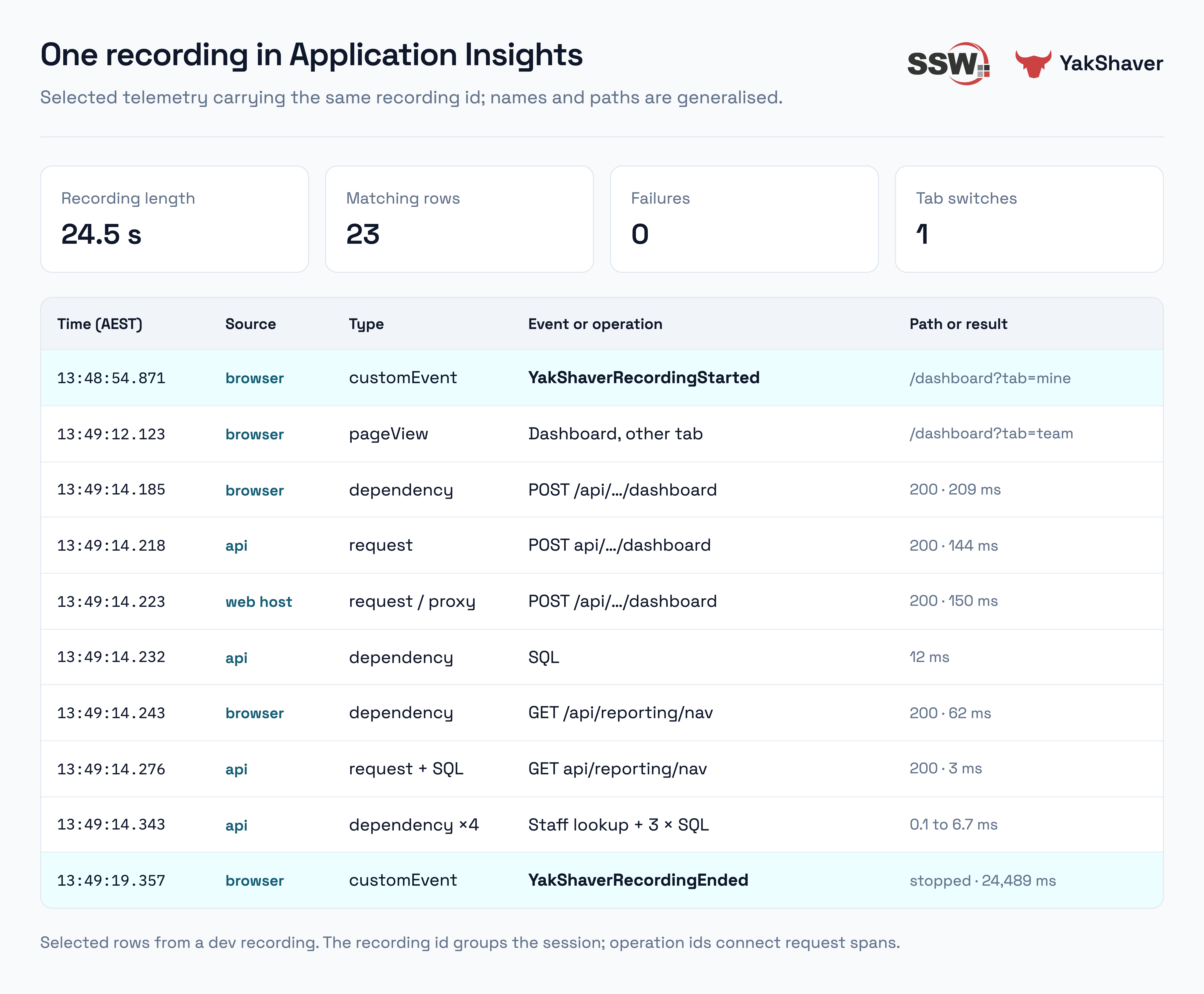Click the '200 · 144 ms' result

(x=954, y=546)
